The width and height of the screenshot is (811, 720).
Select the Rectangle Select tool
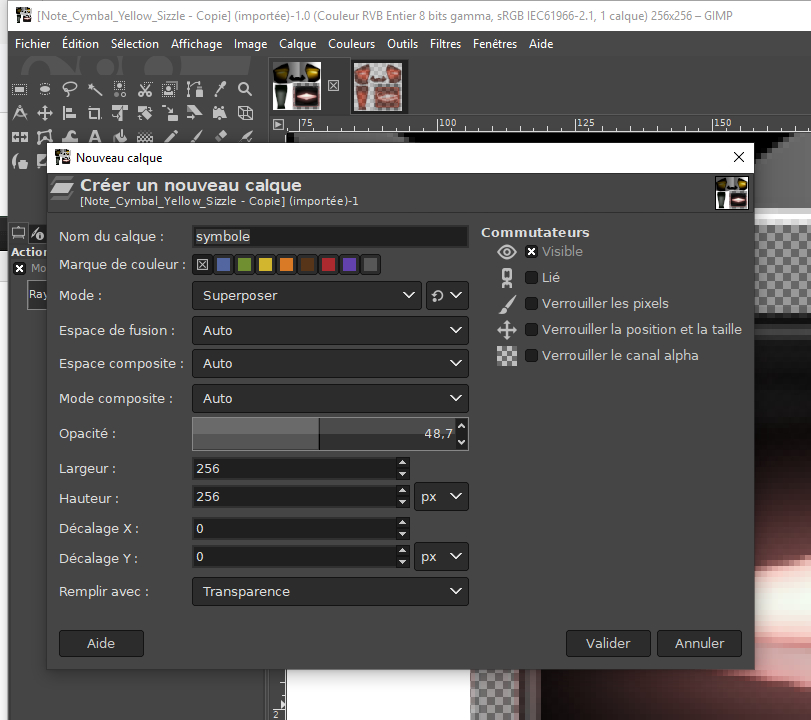[x=20, y=89]
